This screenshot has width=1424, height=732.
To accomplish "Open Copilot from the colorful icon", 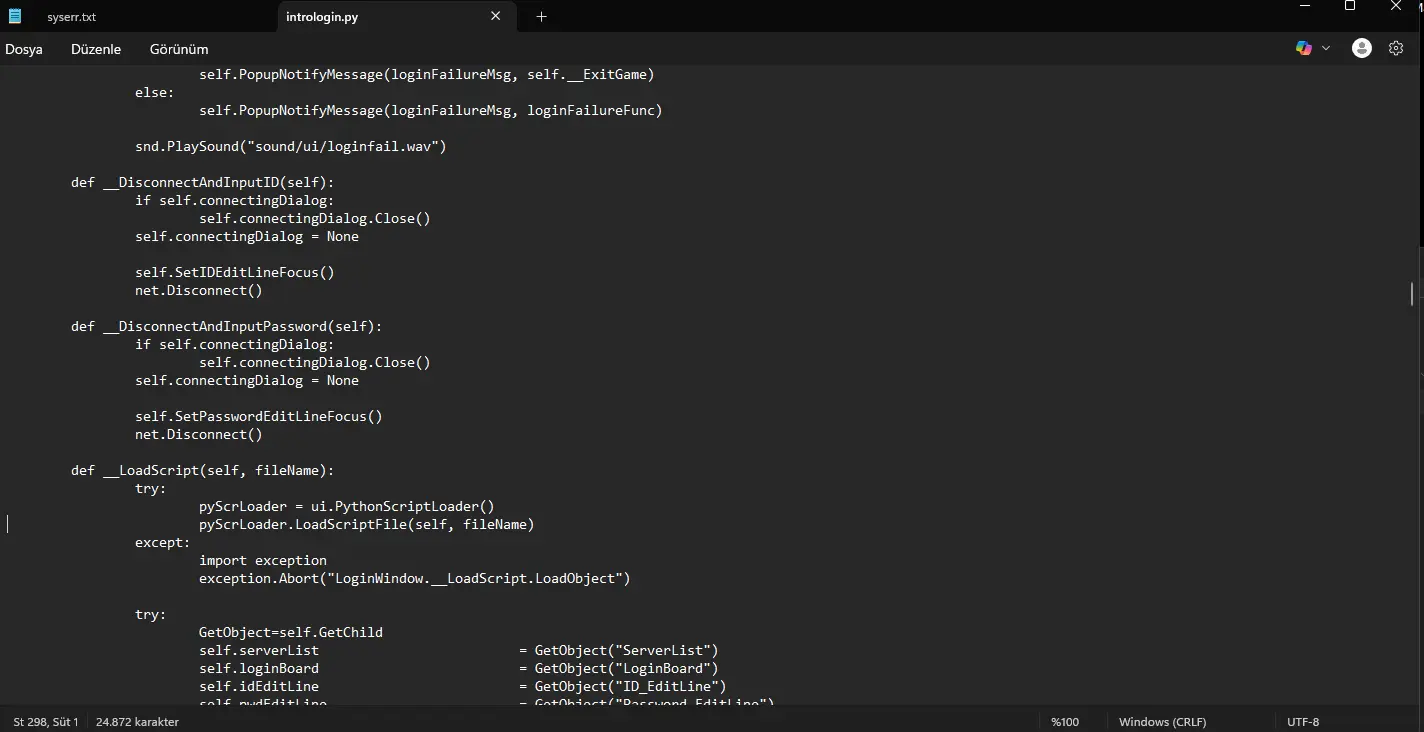I will [x=1303, y=48].
